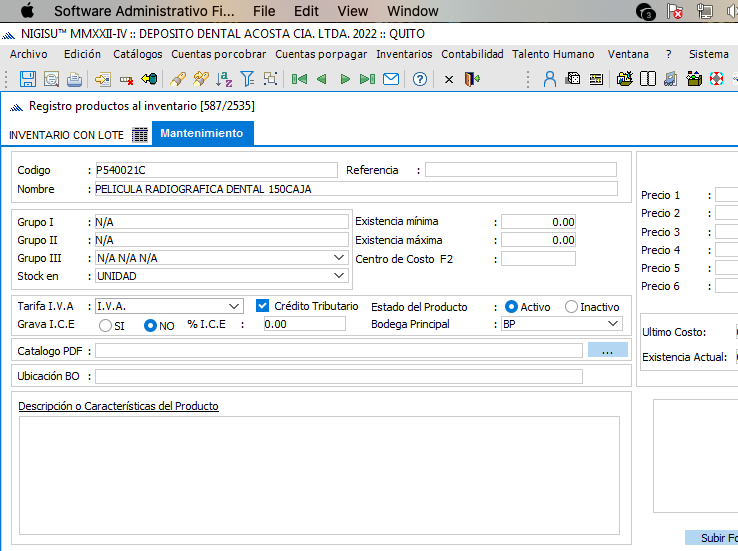
Task: Click the printer icon in toolbar
Action: [x=74, y=79]
